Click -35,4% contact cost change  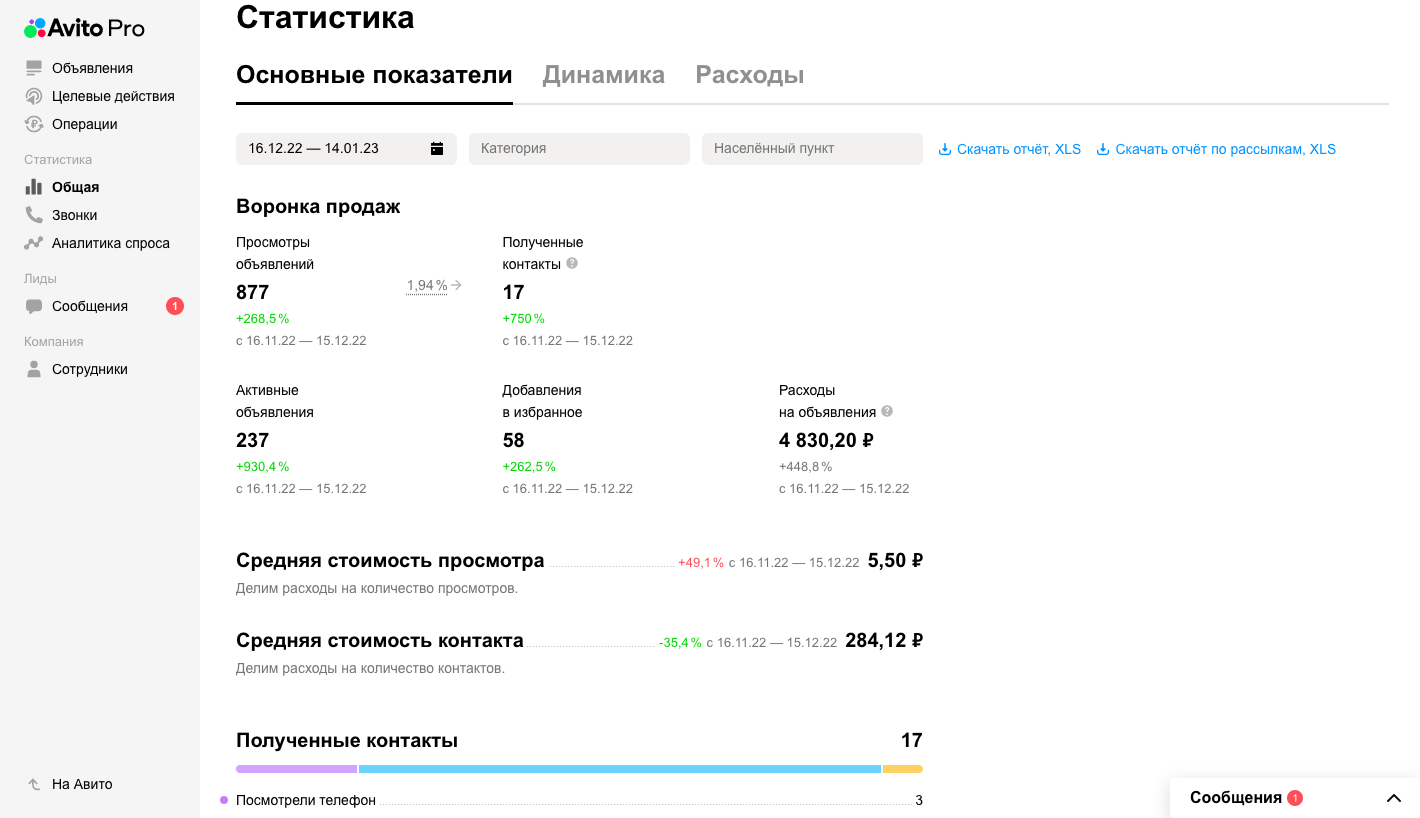point(680,642)
